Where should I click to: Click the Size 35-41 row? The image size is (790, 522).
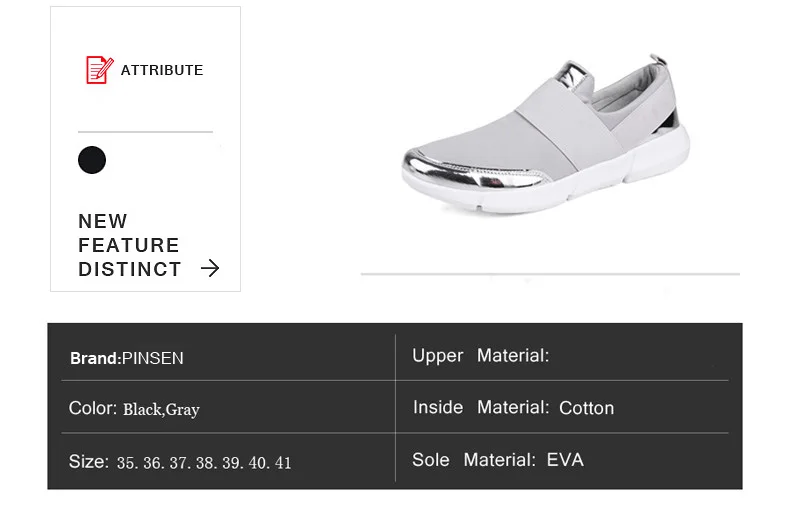tap(180, 462)
